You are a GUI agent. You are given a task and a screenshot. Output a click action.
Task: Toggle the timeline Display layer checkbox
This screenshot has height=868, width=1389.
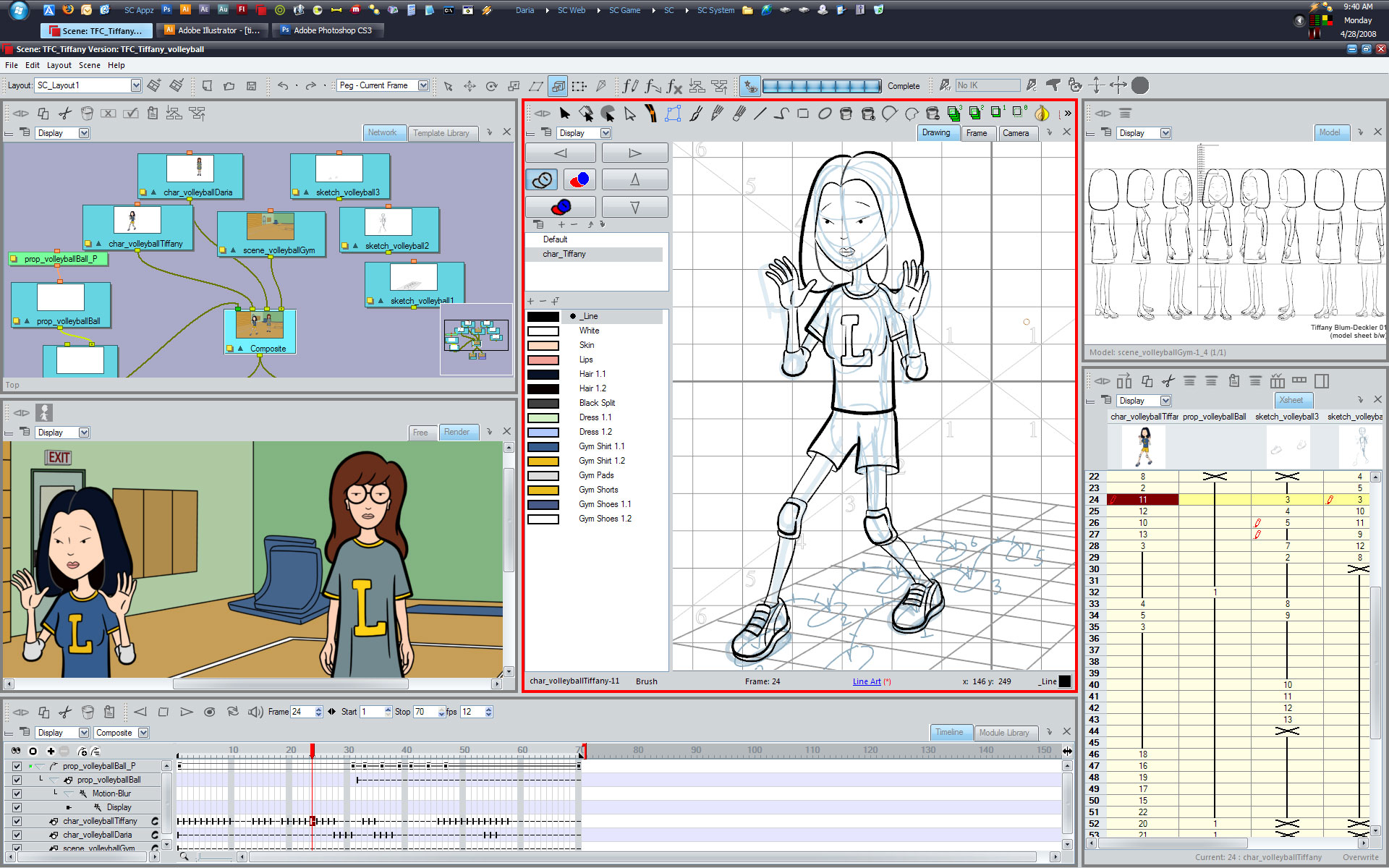pos(17,807)
